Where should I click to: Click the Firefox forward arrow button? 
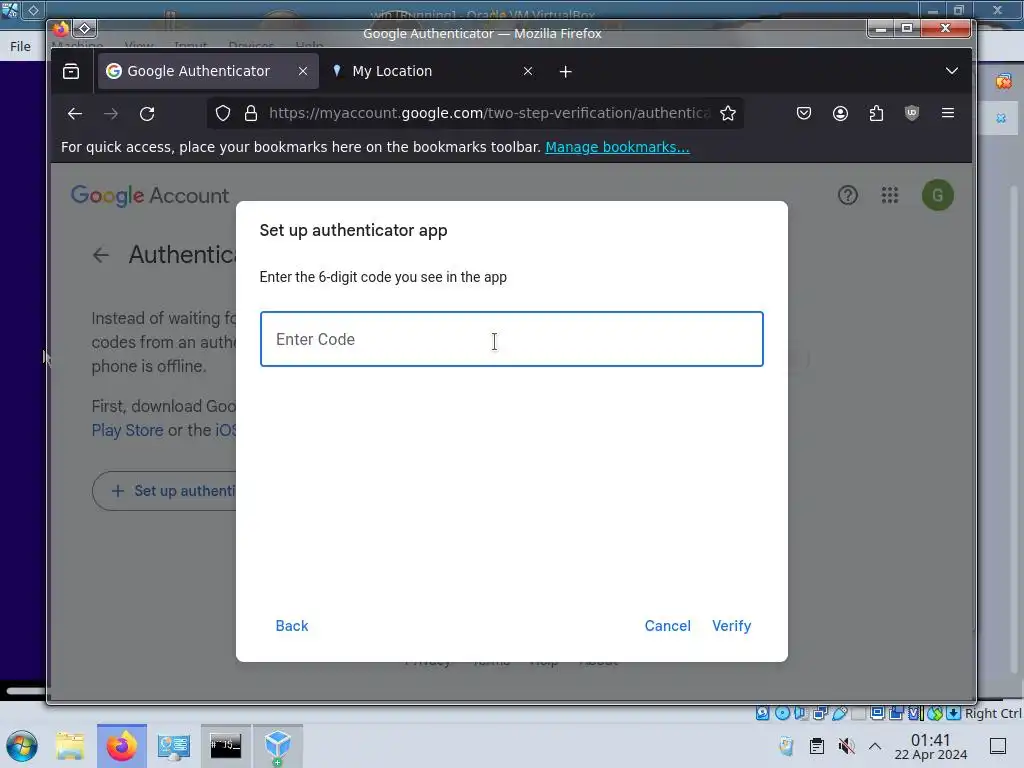point(111,114)
